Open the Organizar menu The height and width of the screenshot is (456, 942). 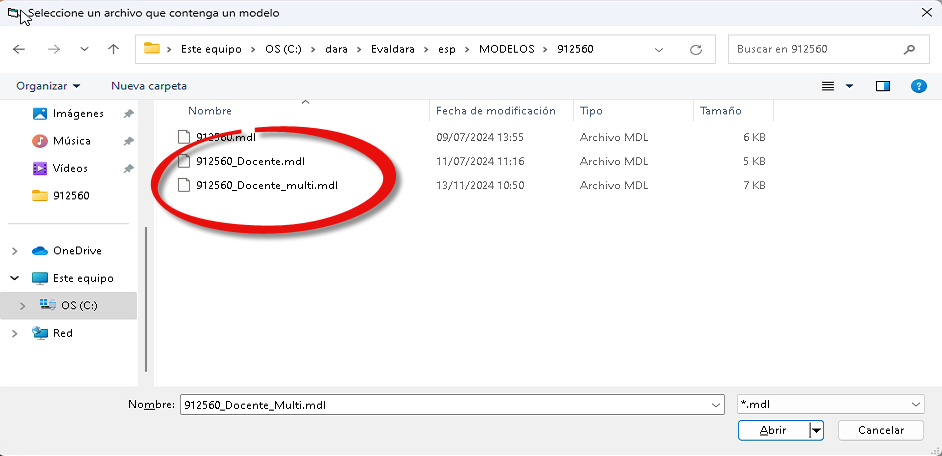48,86
